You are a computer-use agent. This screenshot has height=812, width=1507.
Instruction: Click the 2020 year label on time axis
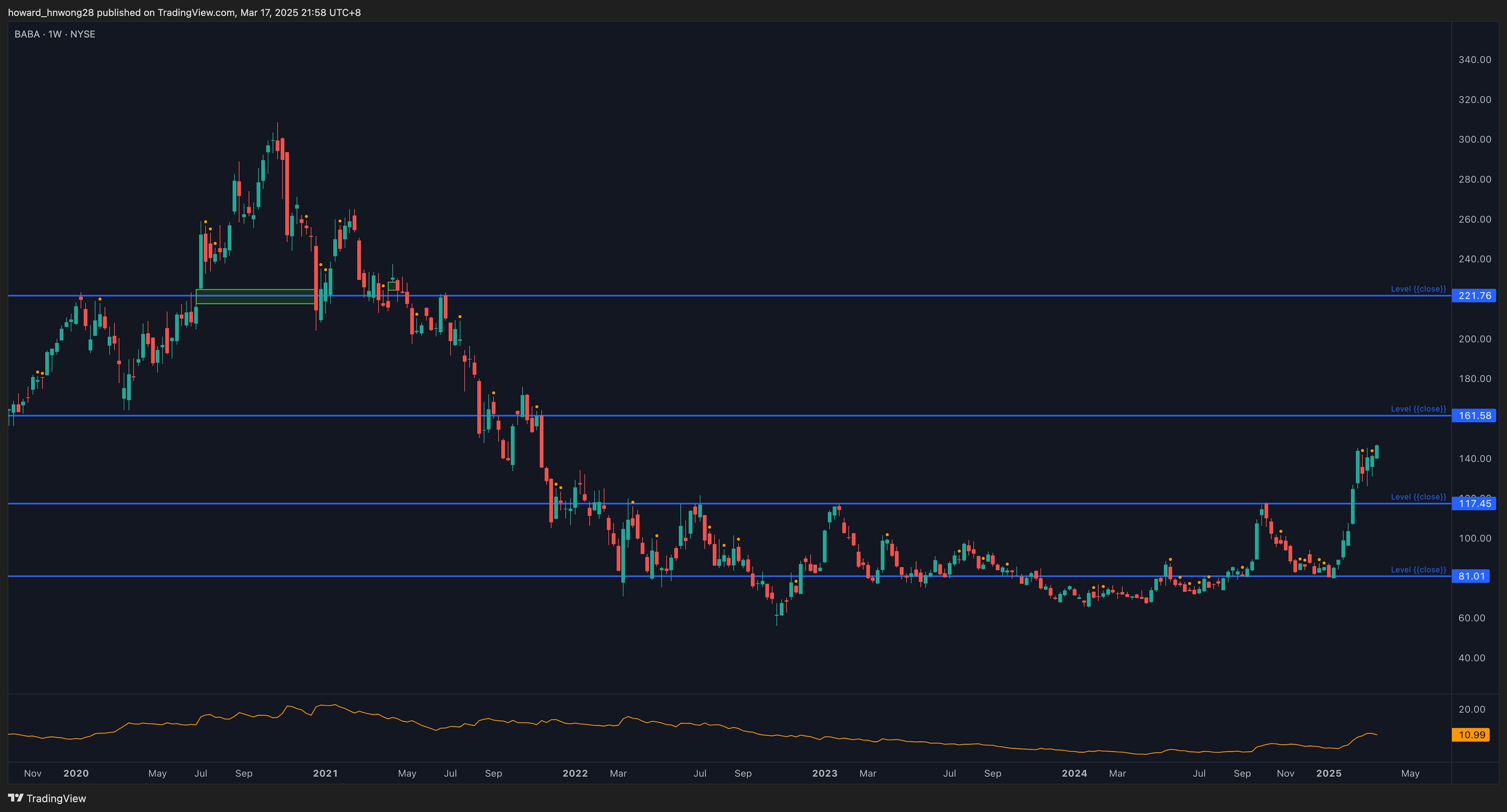tap(76, 774)
